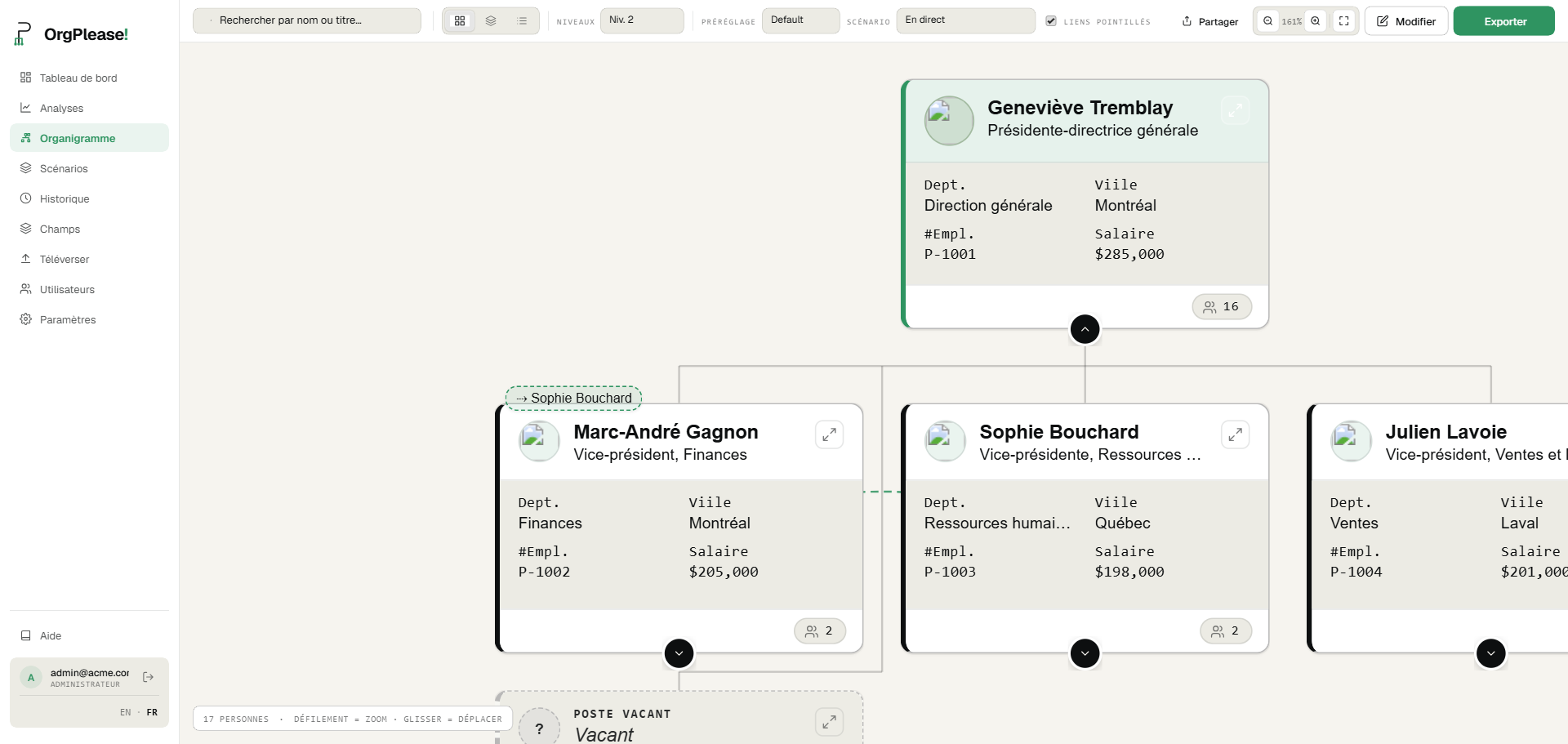Go to Utilisateurs page
Screen dimensions: 1568x744
89,289
